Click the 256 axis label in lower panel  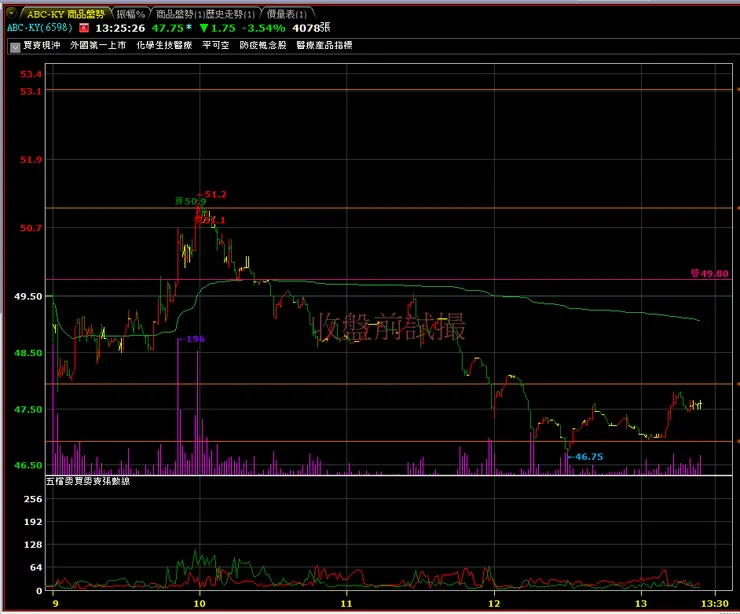coord(33,499)
